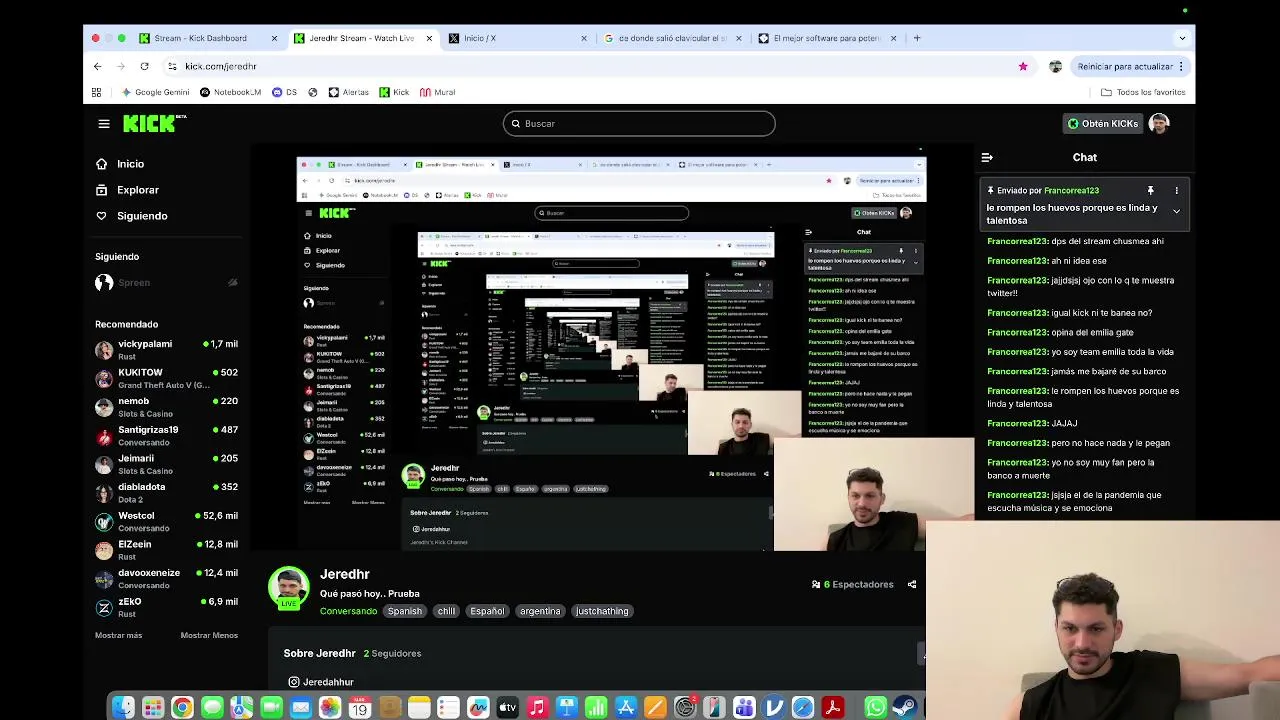The height and width of the screenshot is (720, 1280).
Task: Open pinned message three-dot options
Action: point(1176,190)
